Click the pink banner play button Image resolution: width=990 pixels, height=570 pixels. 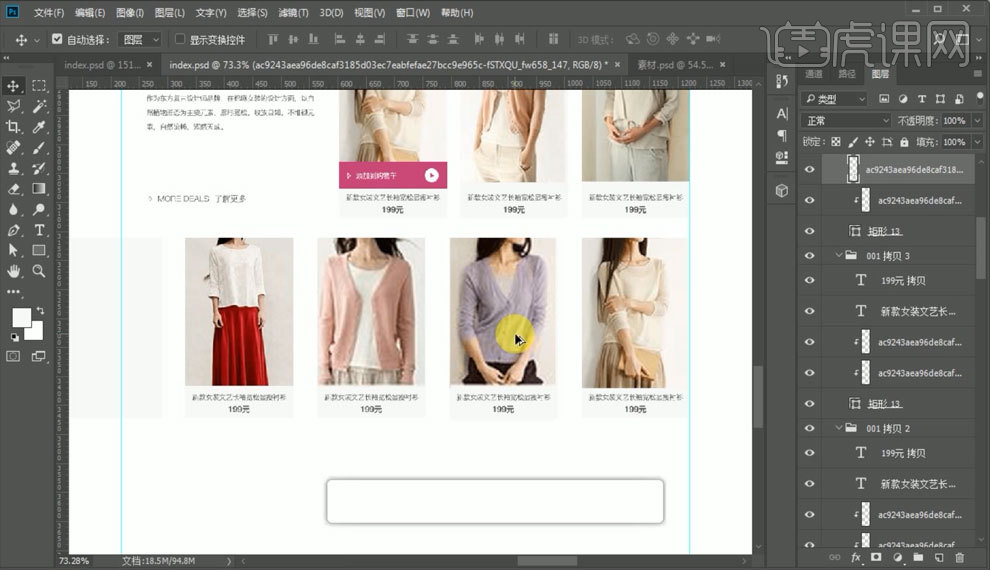(431, 175)
